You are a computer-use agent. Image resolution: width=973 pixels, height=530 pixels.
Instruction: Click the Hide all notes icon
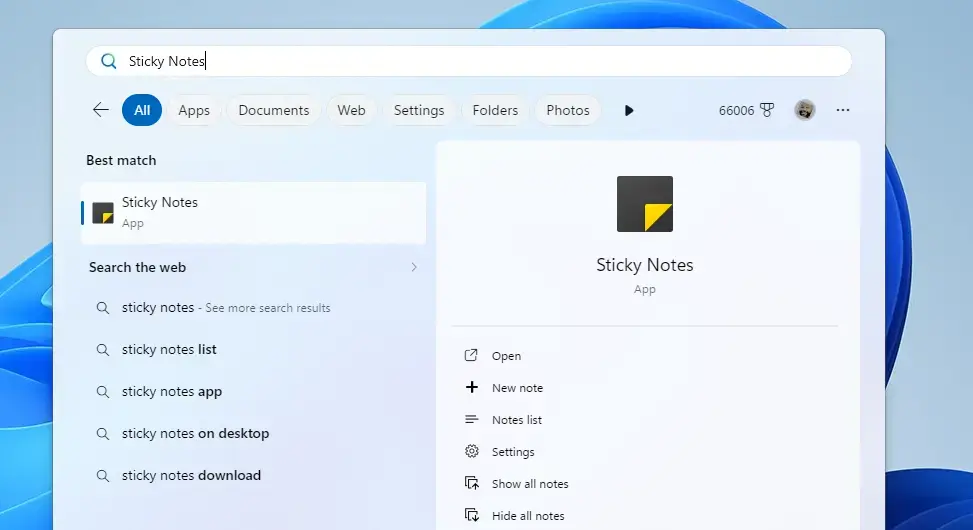point(472,515)
